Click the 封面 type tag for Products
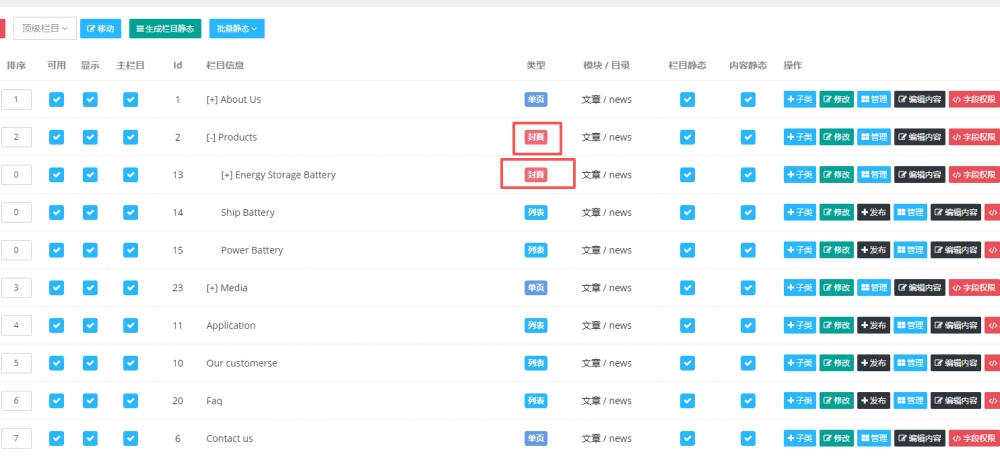Viewport: 1000px width, 460px height. 536,137
